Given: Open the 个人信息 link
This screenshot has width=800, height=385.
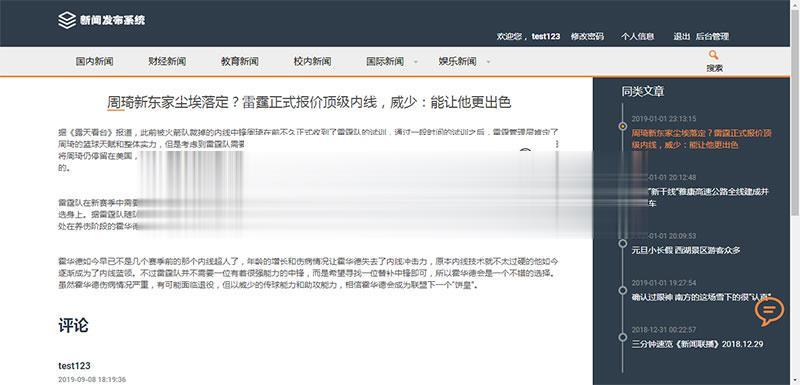Looking at the screenshot, I should point(637,37).
